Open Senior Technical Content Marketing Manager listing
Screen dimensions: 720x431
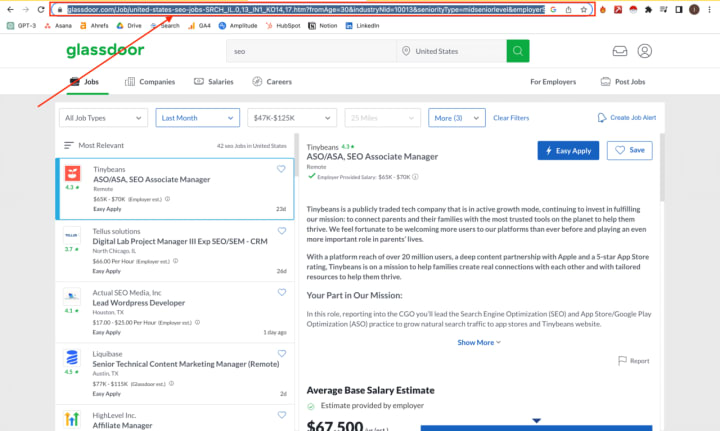(x=186, y=364)
